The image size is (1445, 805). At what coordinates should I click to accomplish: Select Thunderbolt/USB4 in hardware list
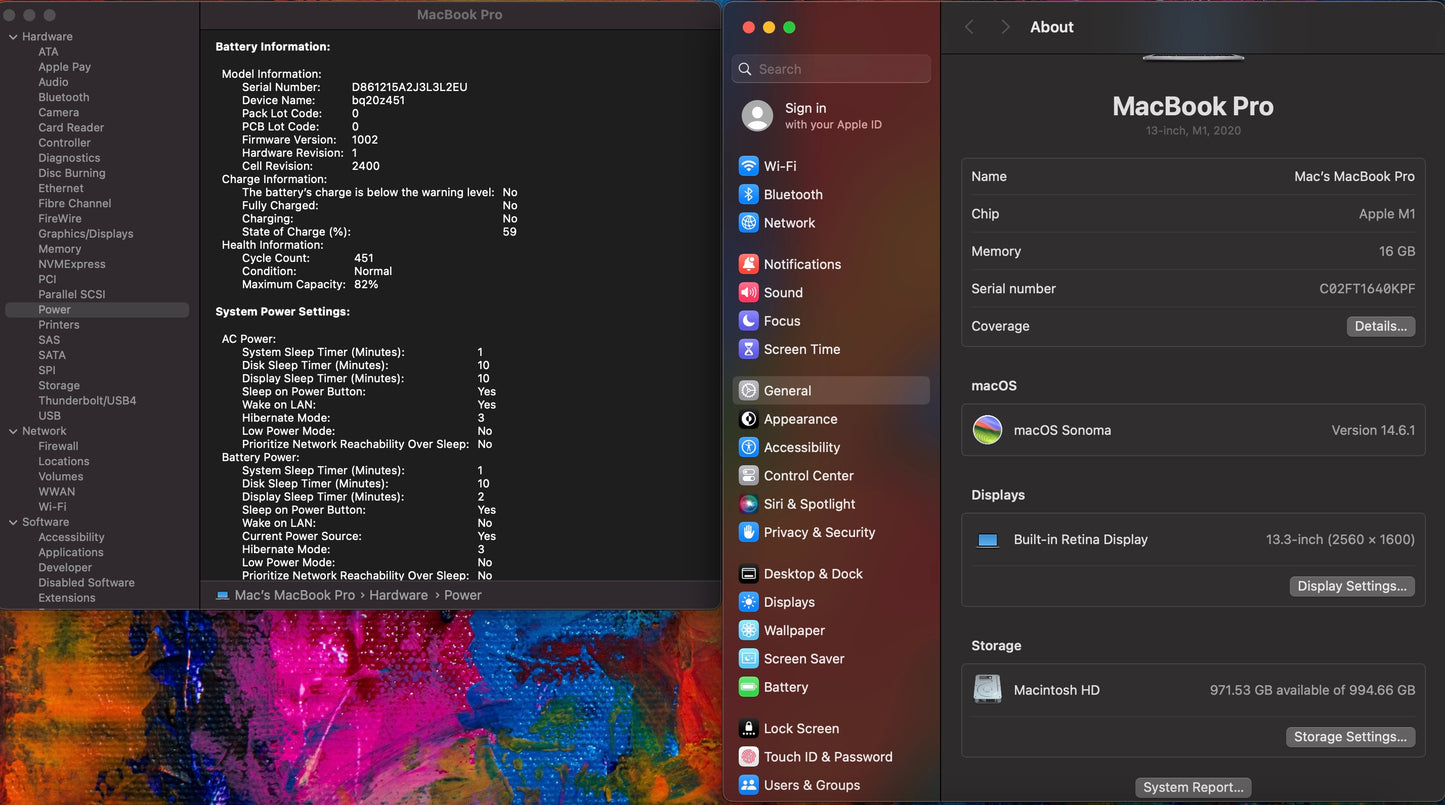click(x=87, y=401)
